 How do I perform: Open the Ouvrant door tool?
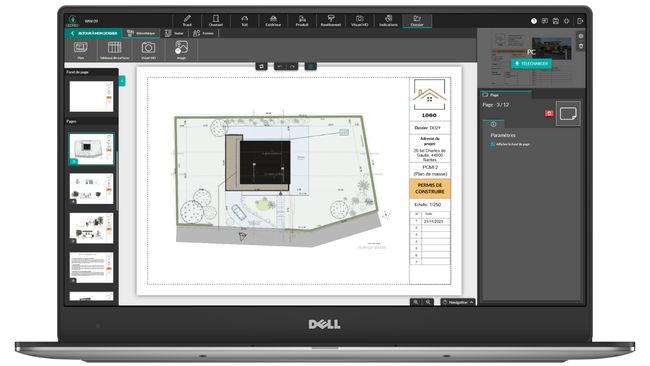(x=216, y=21)
